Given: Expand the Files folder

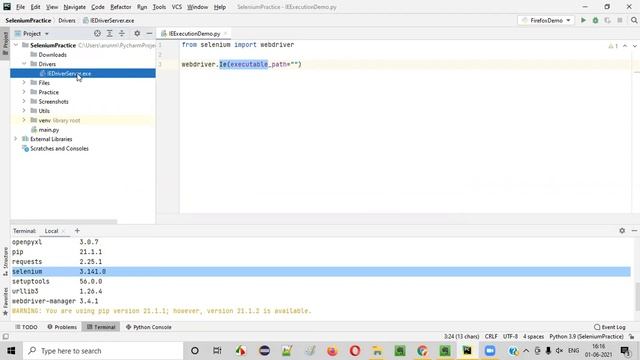Looking at the screenshot, I should coord(24,82).
